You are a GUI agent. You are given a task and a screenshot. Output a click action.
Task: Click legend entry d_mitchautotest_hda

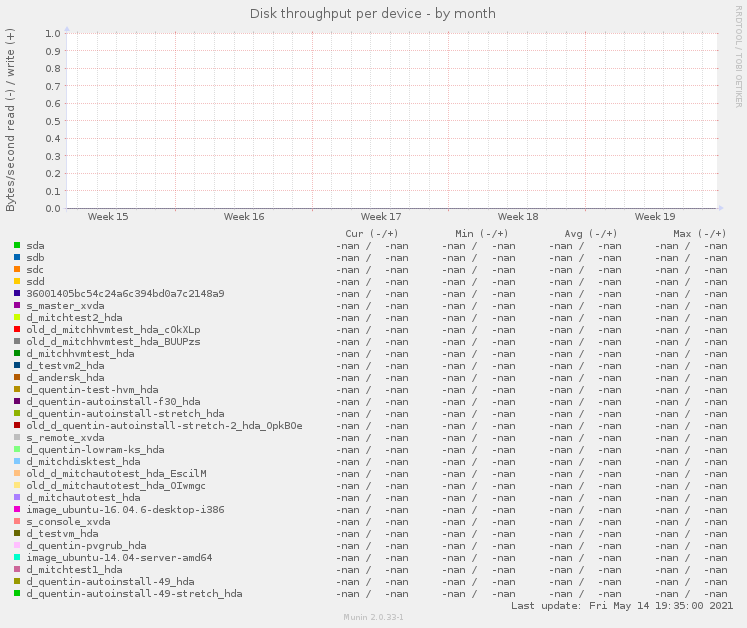(83, 497)
